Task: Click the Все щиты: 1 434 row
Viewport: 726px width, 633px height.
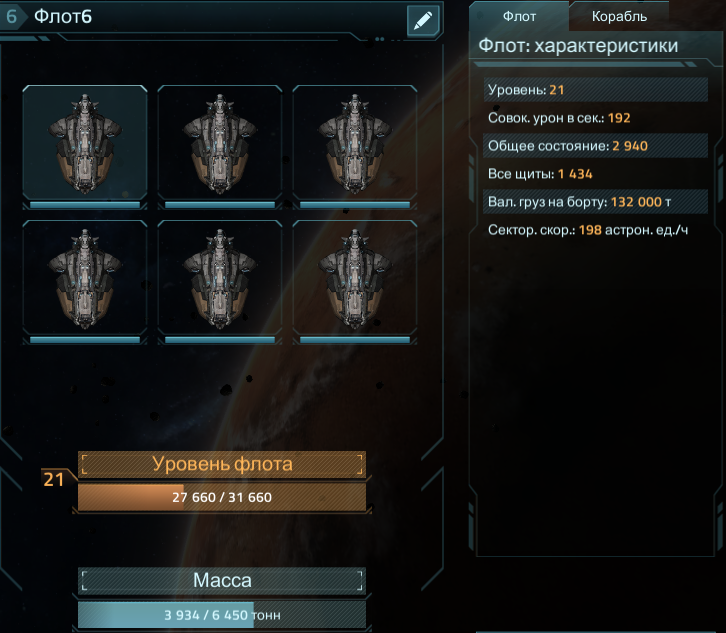Action: tap(595, 174)
